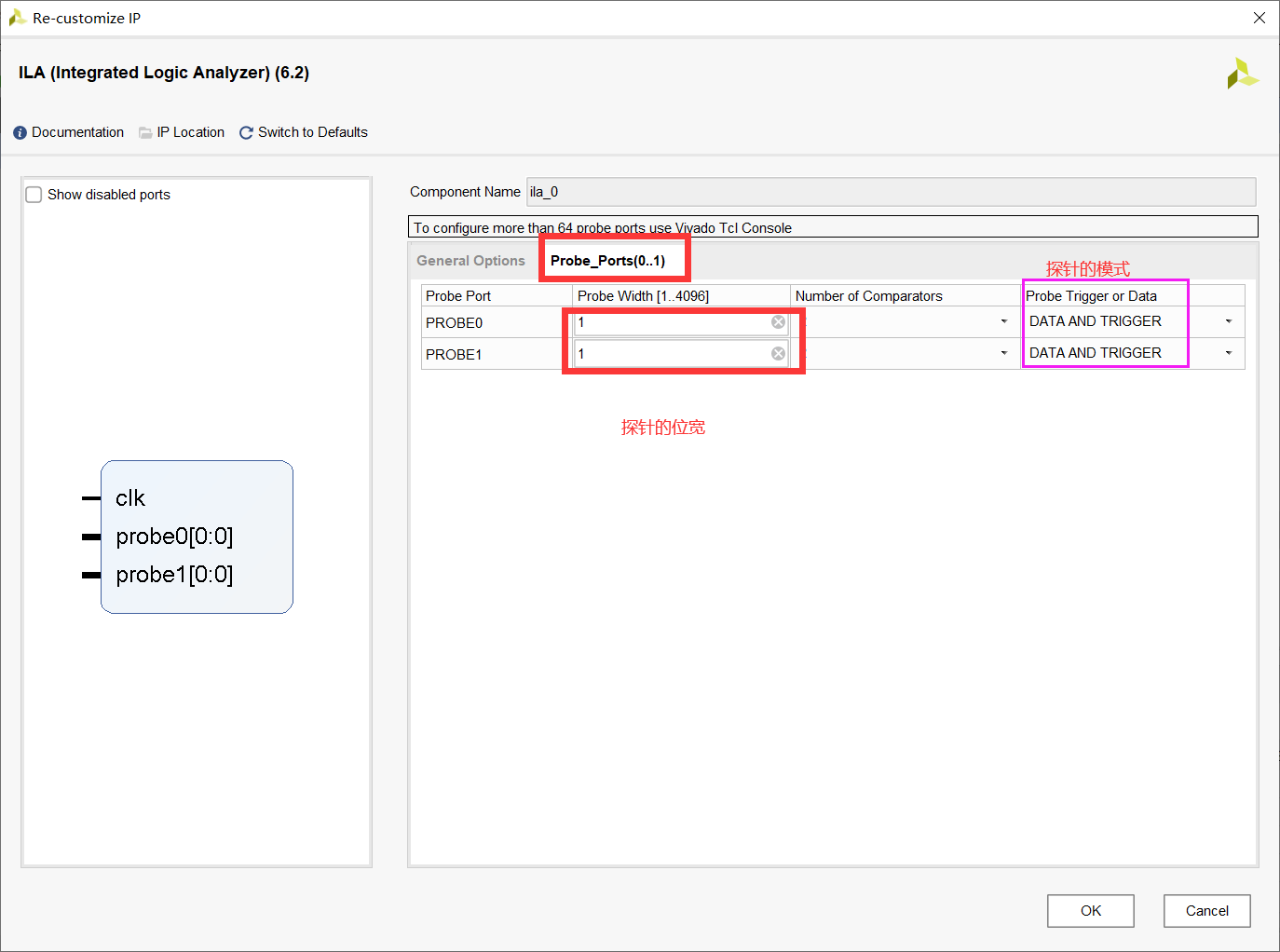Click the PROBE1 Probe Width input field

(x=681, y=354)
